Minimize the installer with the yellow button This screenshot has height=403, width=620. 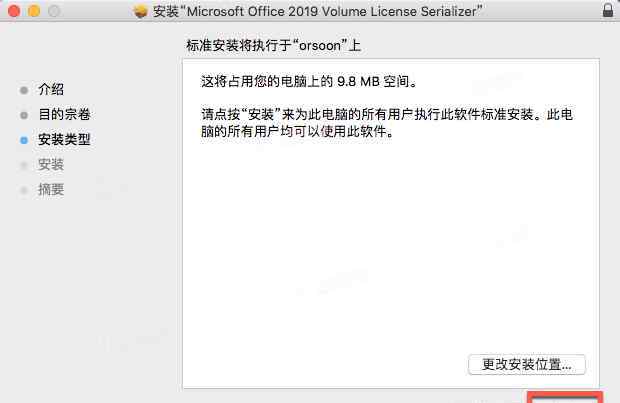[32, 11]
